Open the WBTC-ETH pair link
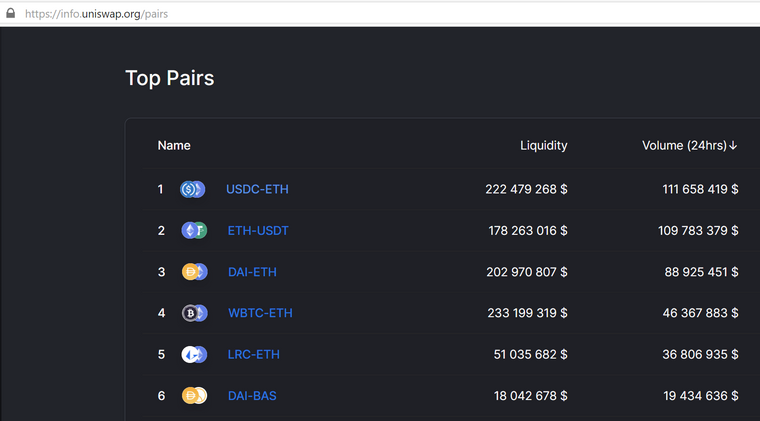 pos(260,313)
